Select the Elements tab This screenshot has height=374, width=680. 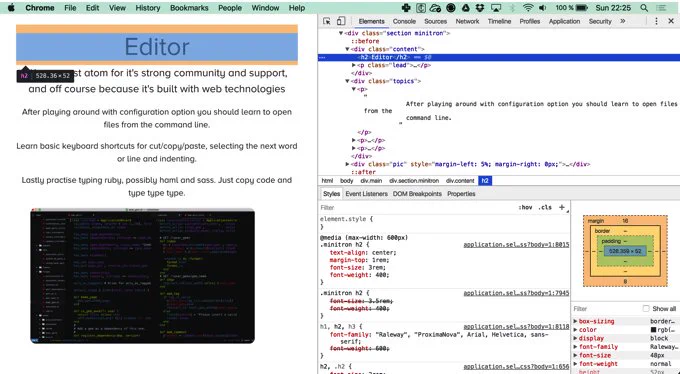371,21
